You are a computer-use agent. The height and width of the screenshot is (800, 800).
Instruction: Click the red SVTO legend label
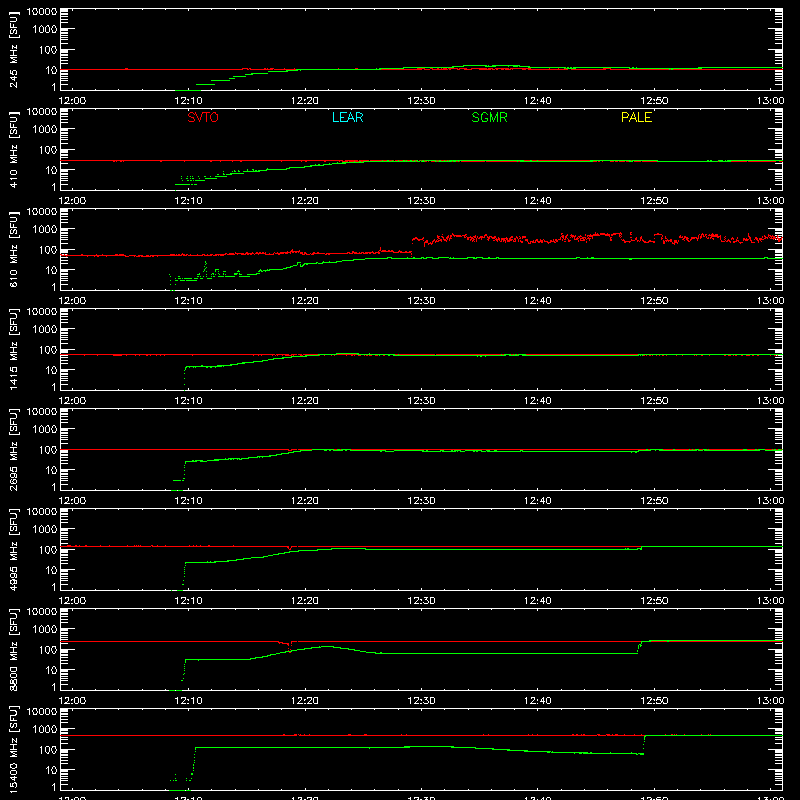tap(203, 117)
